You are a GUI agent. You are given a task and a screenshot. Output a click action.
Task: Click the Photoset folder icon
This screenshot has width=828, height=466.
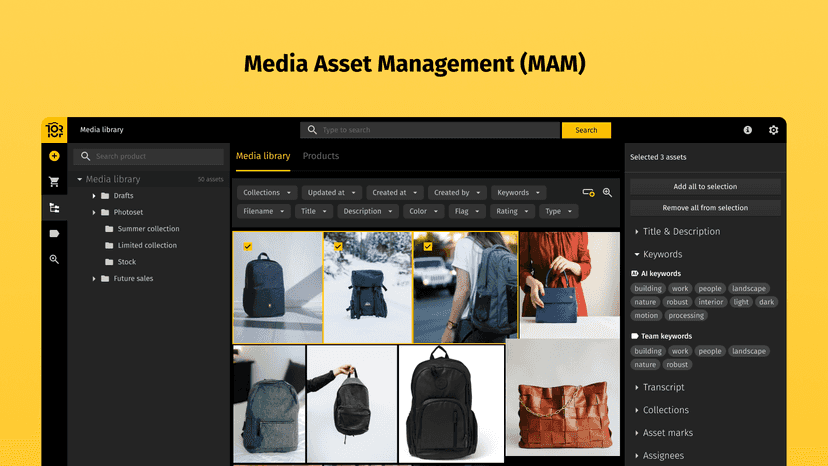pyautogui.click(x=105, y=212)
